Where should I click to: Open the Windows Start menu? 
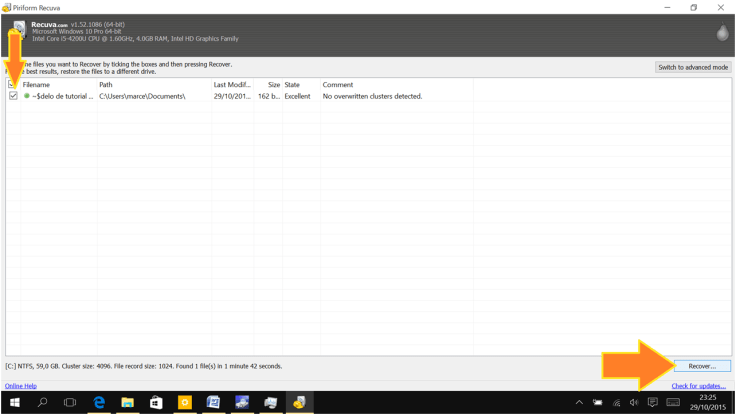(x=14, y=402)
